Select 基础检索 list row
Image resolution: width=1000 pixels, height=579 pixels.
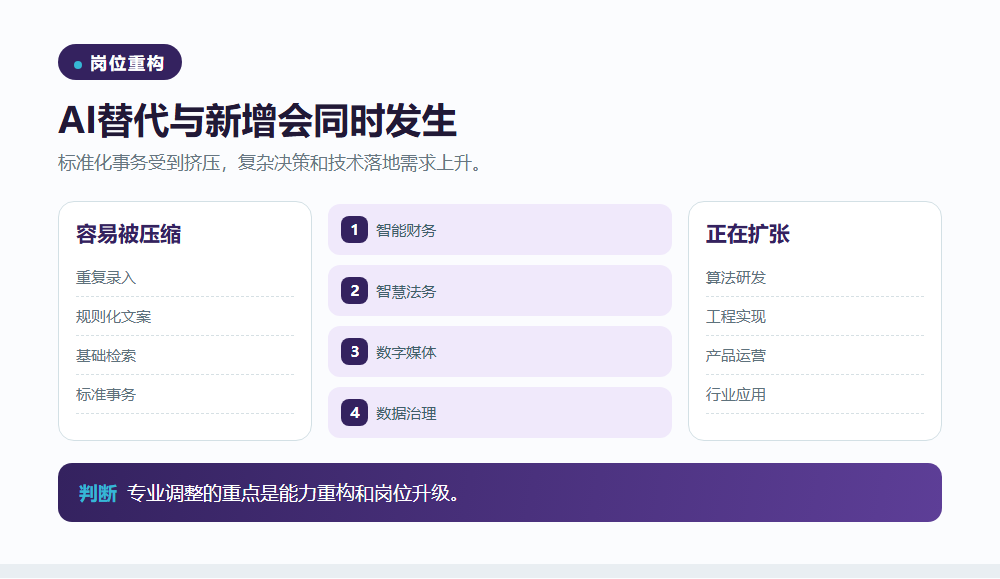click(185, 356)
